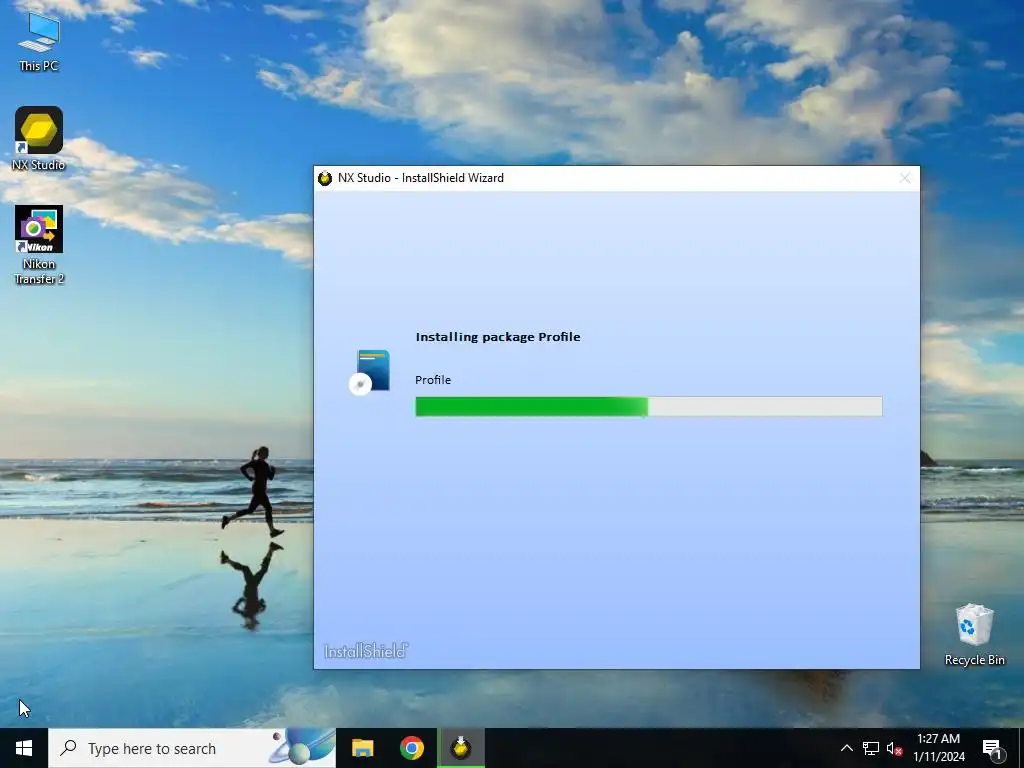
Task: Click the installer icon in the title bar
Action: (325, 178)
